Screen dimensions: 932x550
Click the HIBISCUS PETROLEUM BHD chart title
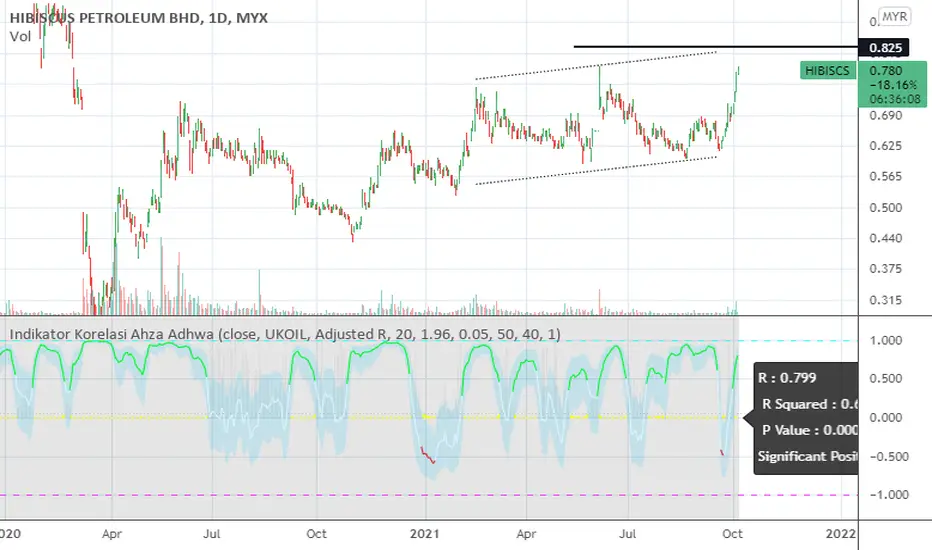click(x=138, y=18)
